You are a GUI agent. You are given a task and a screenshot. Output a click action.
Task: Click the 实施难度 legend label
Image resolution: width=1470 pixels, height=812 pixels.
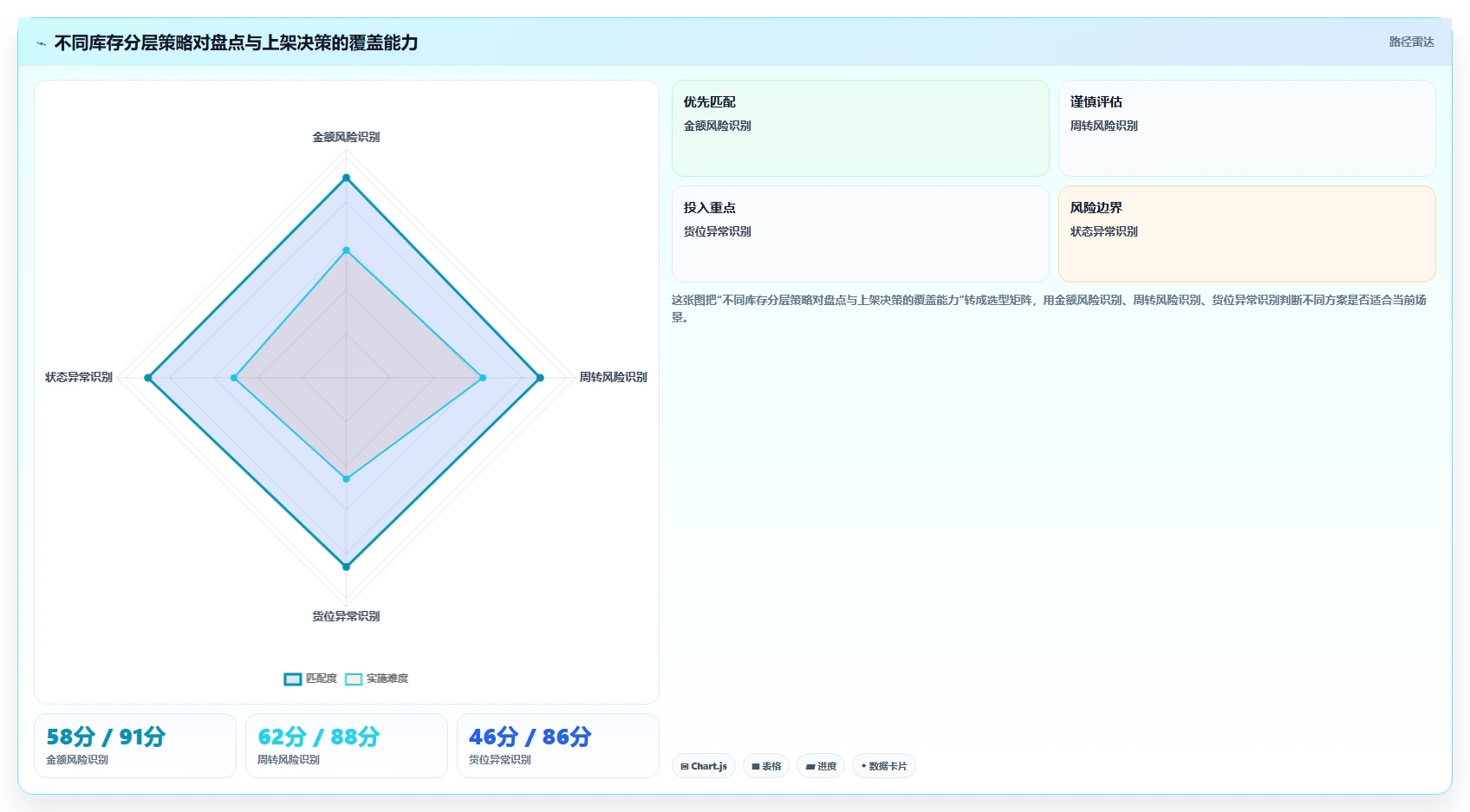387,679
